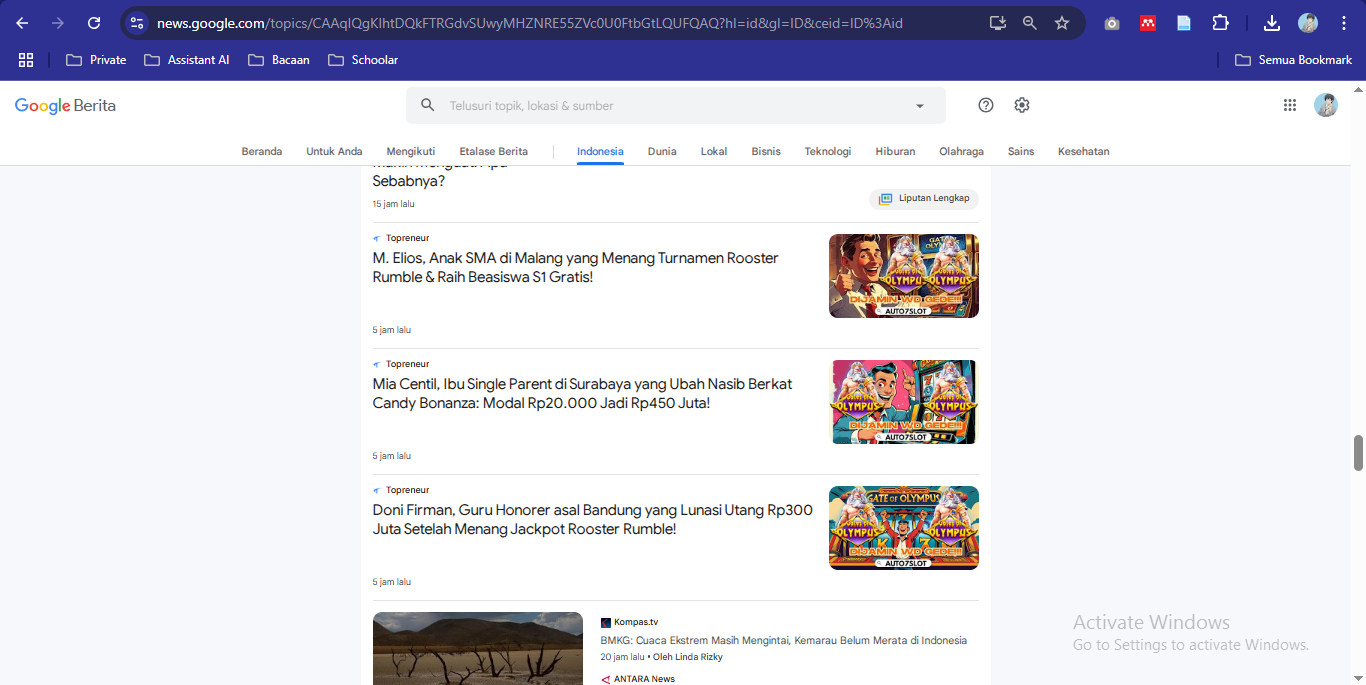Click the page vertical scrollbar thumb

(x=1359, y=453)
